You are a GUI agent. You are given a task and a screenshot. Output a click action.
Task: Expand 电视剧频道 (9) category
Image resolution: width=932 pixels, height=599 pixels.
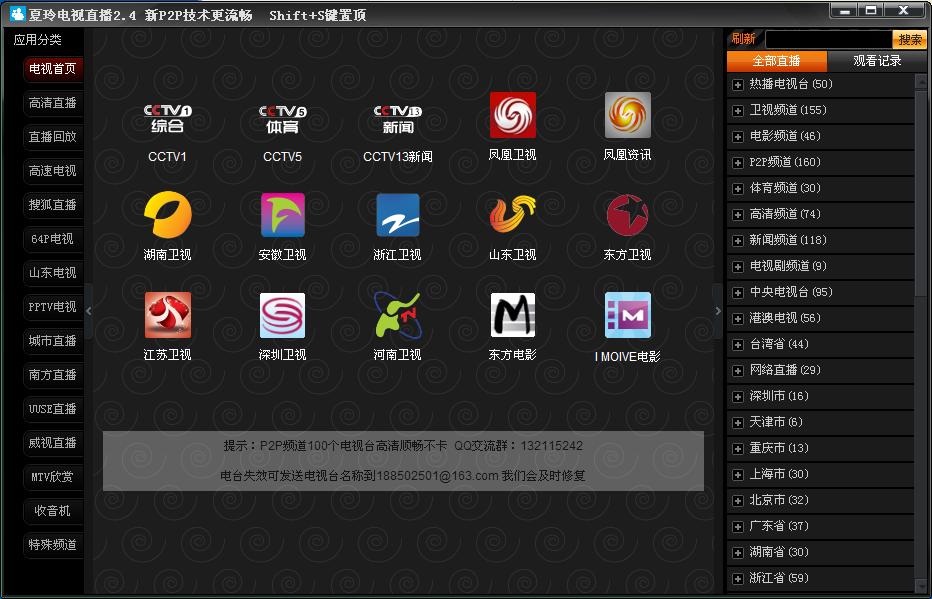pos(738,267)
